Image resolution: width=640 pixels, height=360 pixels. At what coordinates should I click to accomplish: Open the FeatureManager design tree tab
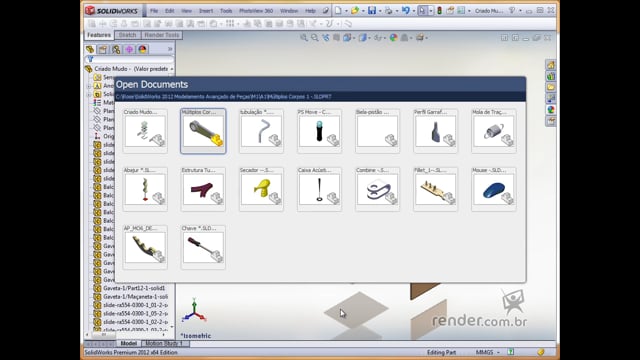coord(90,49)
